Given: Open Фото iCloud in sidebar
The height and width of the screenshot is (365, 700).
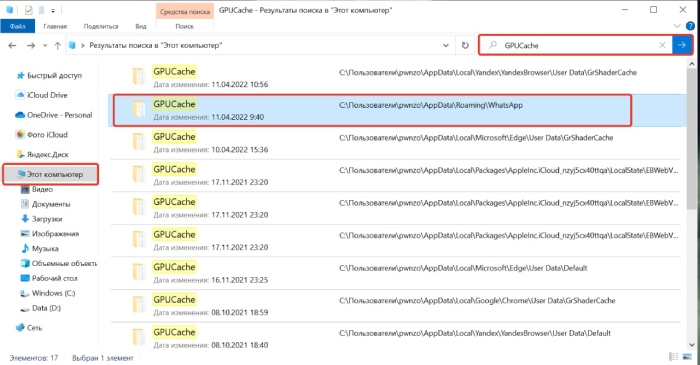Looking at the screenshot, I should (42, 134).
